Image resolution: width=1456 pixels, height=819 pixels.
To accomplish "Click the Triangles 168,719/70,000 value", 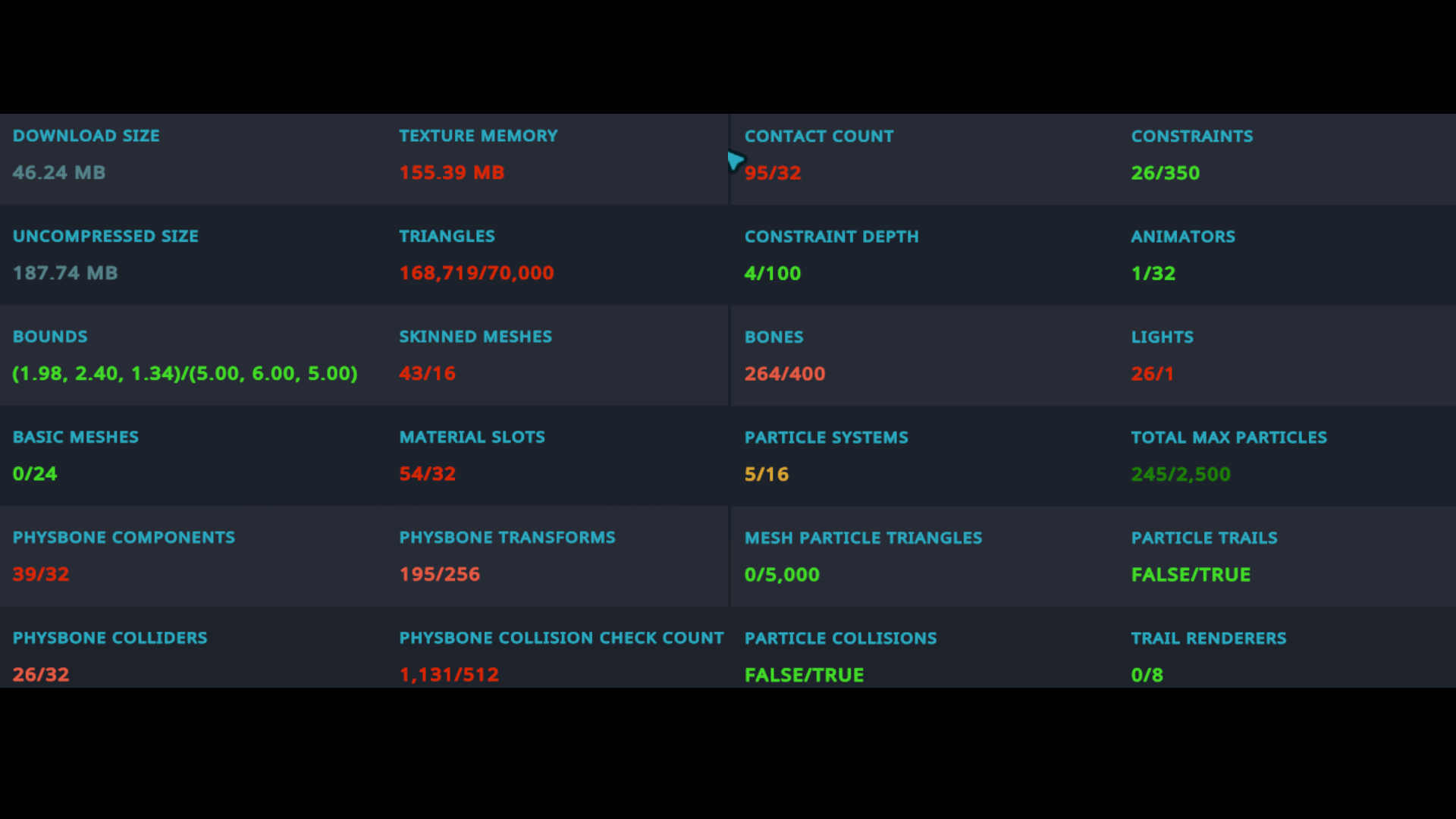I will tap(476, 273).
